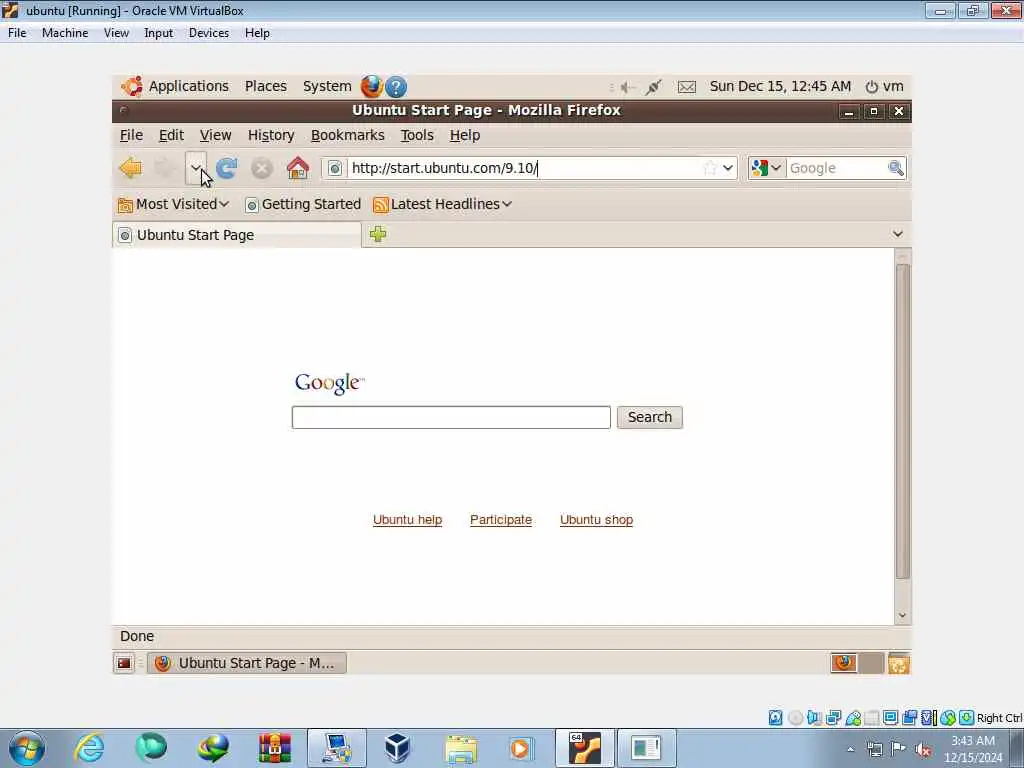Go back with the orange Back arrow
The height and width of the screenshot is (768, 1024).
point(131,168)
